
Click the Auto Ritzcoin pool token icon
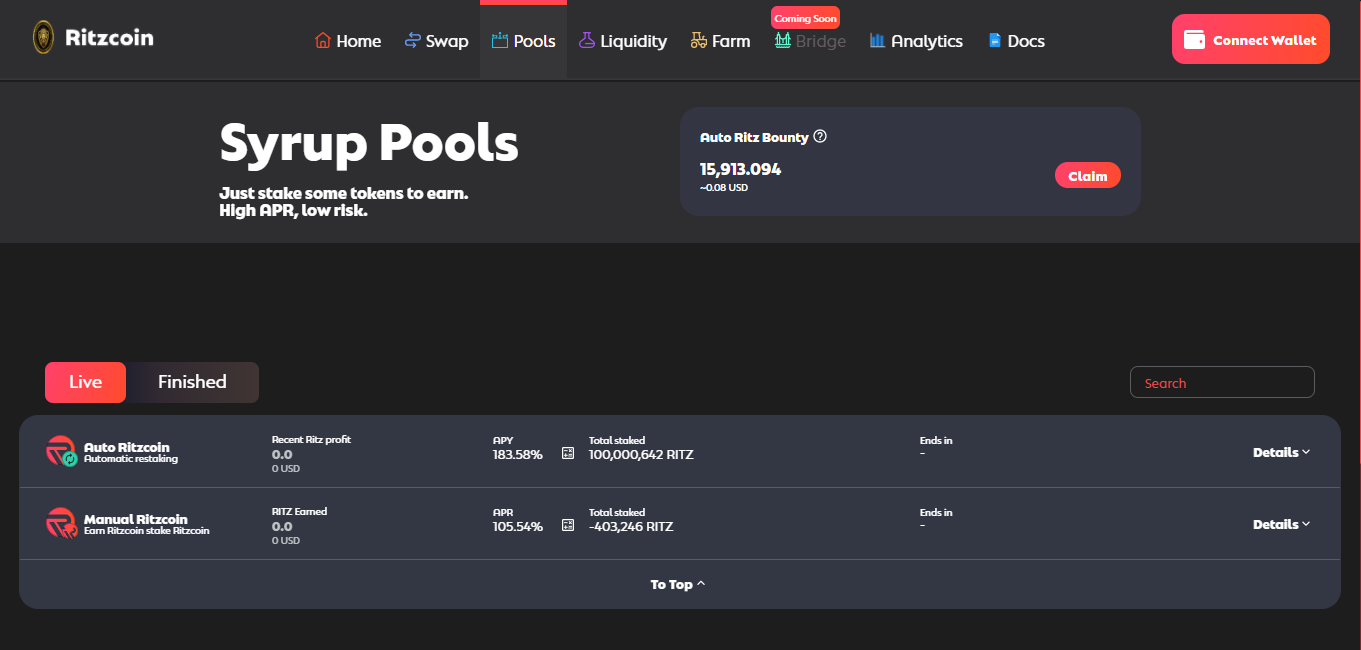tap(61, 451)
